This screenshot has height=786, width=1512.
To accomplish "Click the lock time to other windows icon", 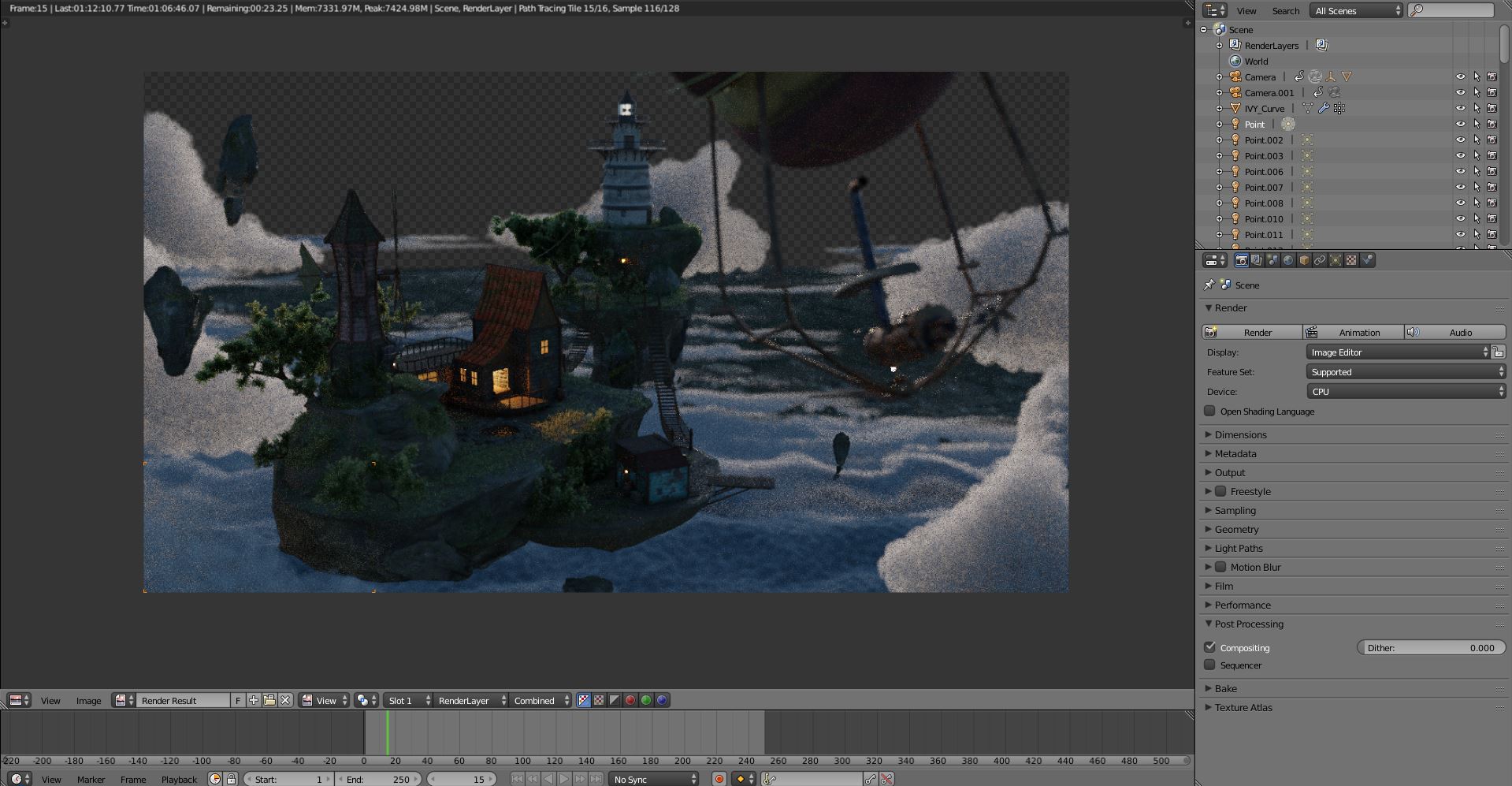I will [231, 779].
